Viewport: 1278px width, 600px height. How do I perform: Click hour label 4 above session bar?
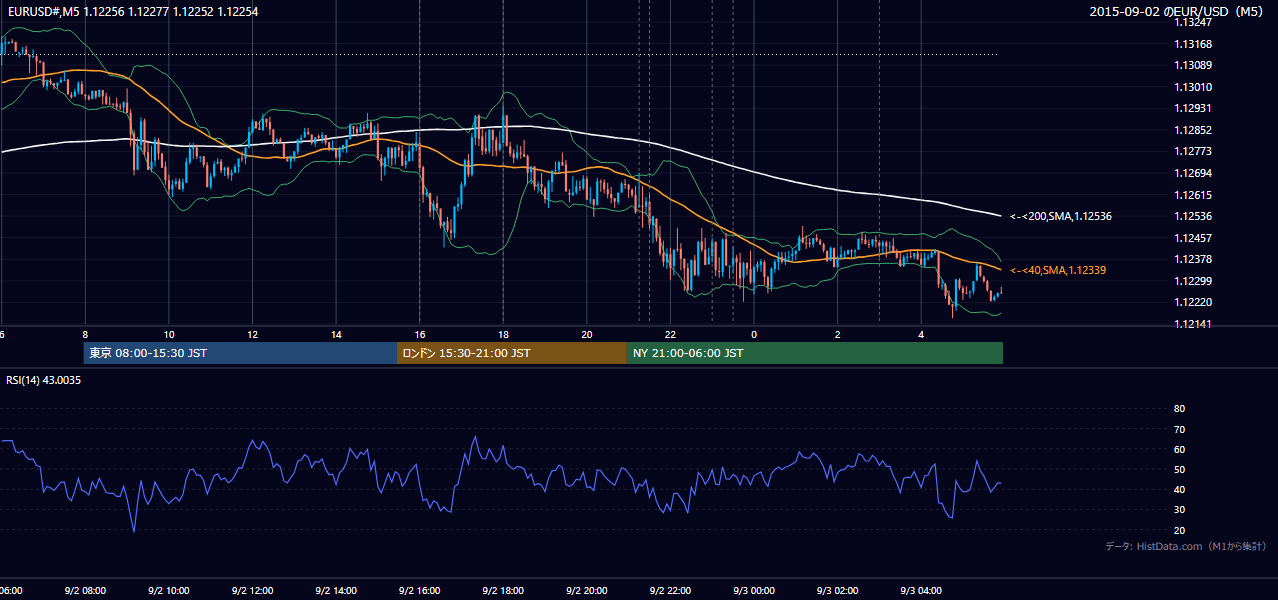point(921,334)
